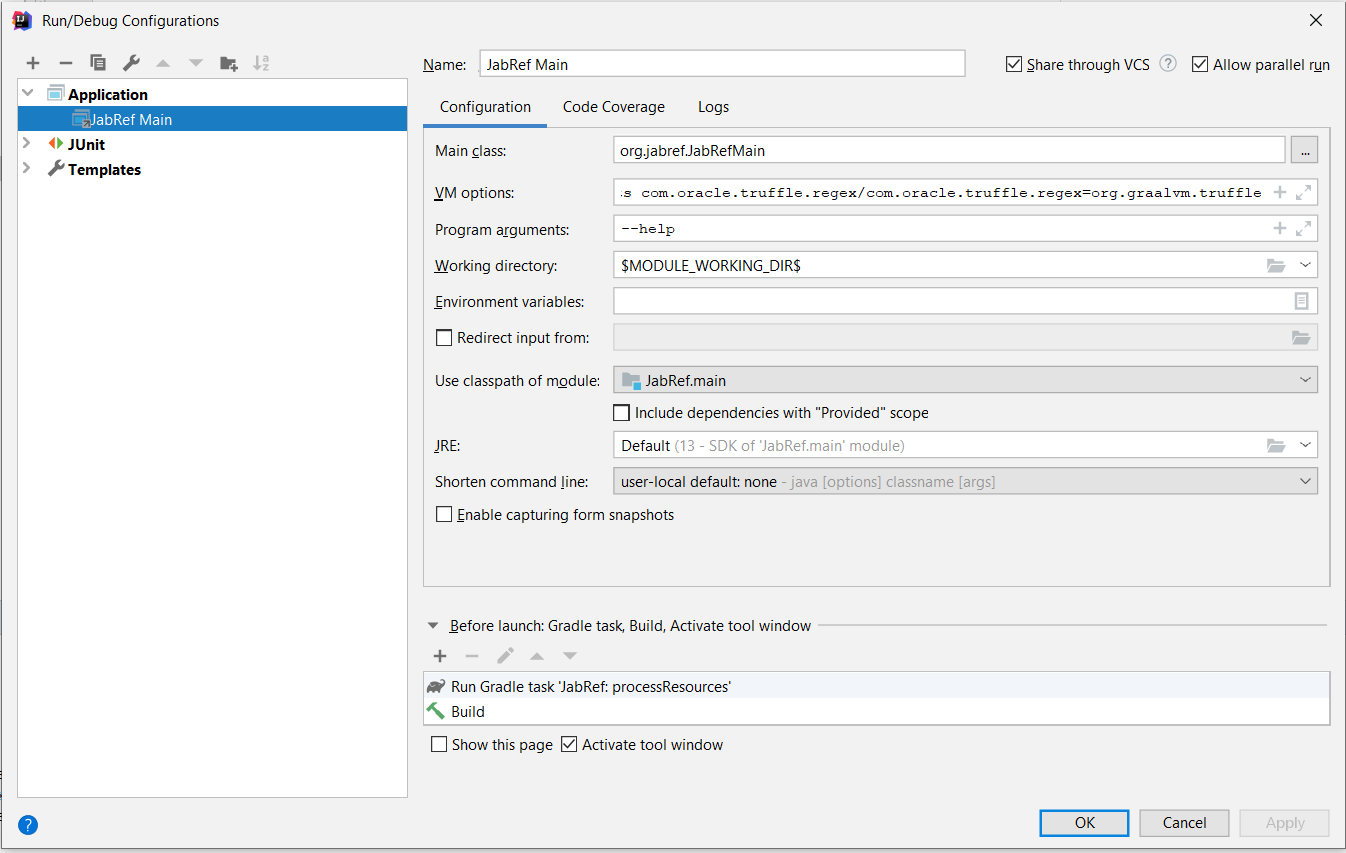Switch to the Code Coverage tab
1346x853 pixels.
(613, 106)
